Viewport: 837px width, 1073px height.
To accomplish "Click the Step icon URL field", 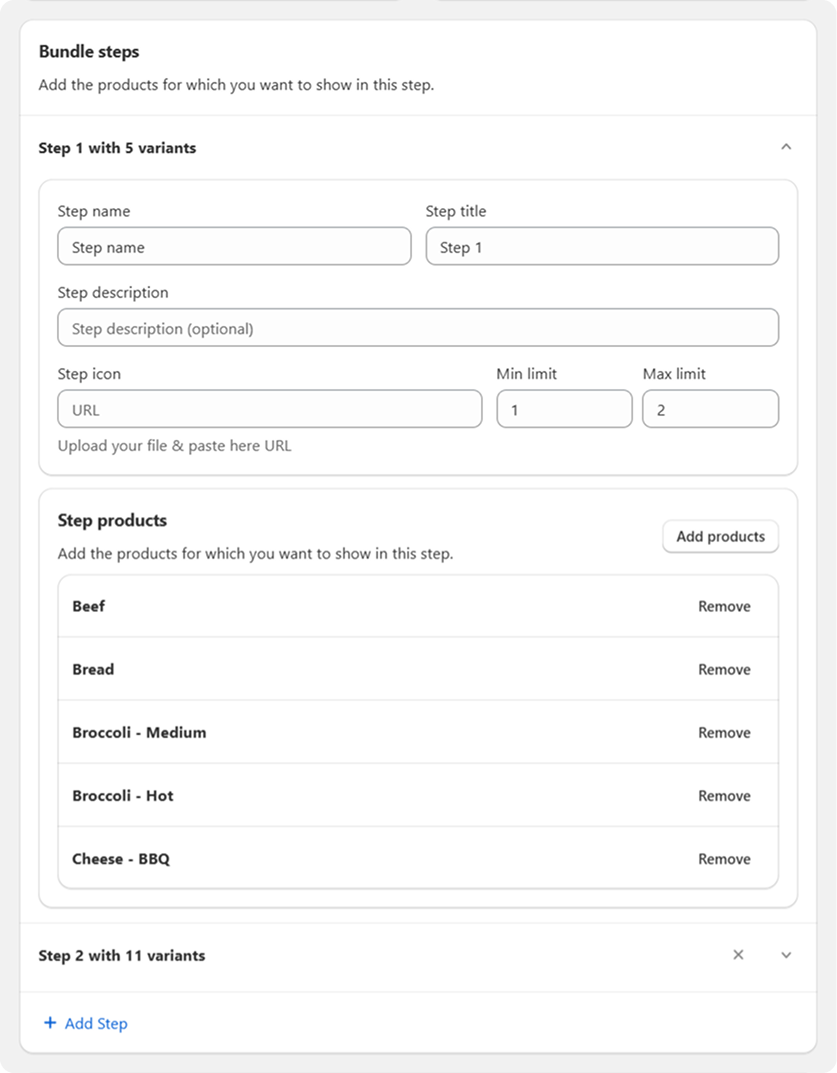I will pos(269,409).
